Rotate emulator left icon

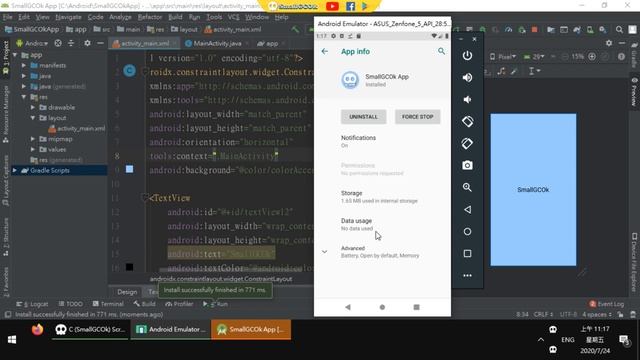[x=467, y=121]
